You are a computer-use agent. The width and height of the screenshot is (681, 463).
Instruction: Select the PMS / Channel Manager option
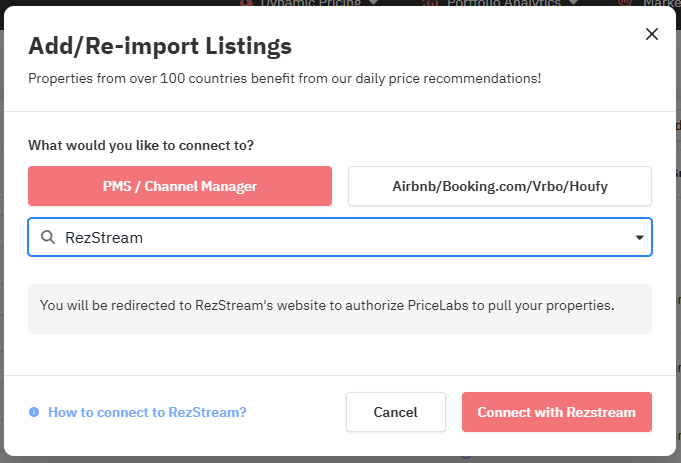click(x=180, y=186)
